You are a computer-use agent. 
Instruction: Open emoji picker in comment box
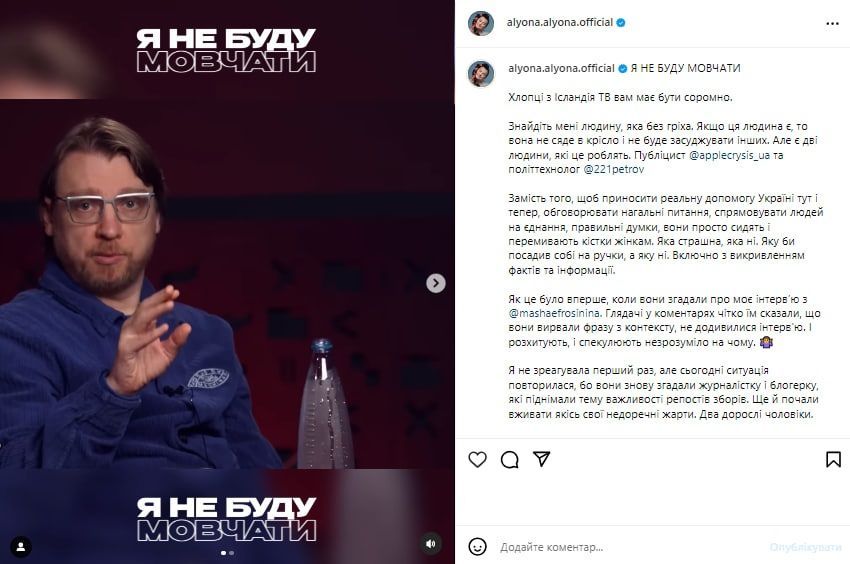point(478,547)
